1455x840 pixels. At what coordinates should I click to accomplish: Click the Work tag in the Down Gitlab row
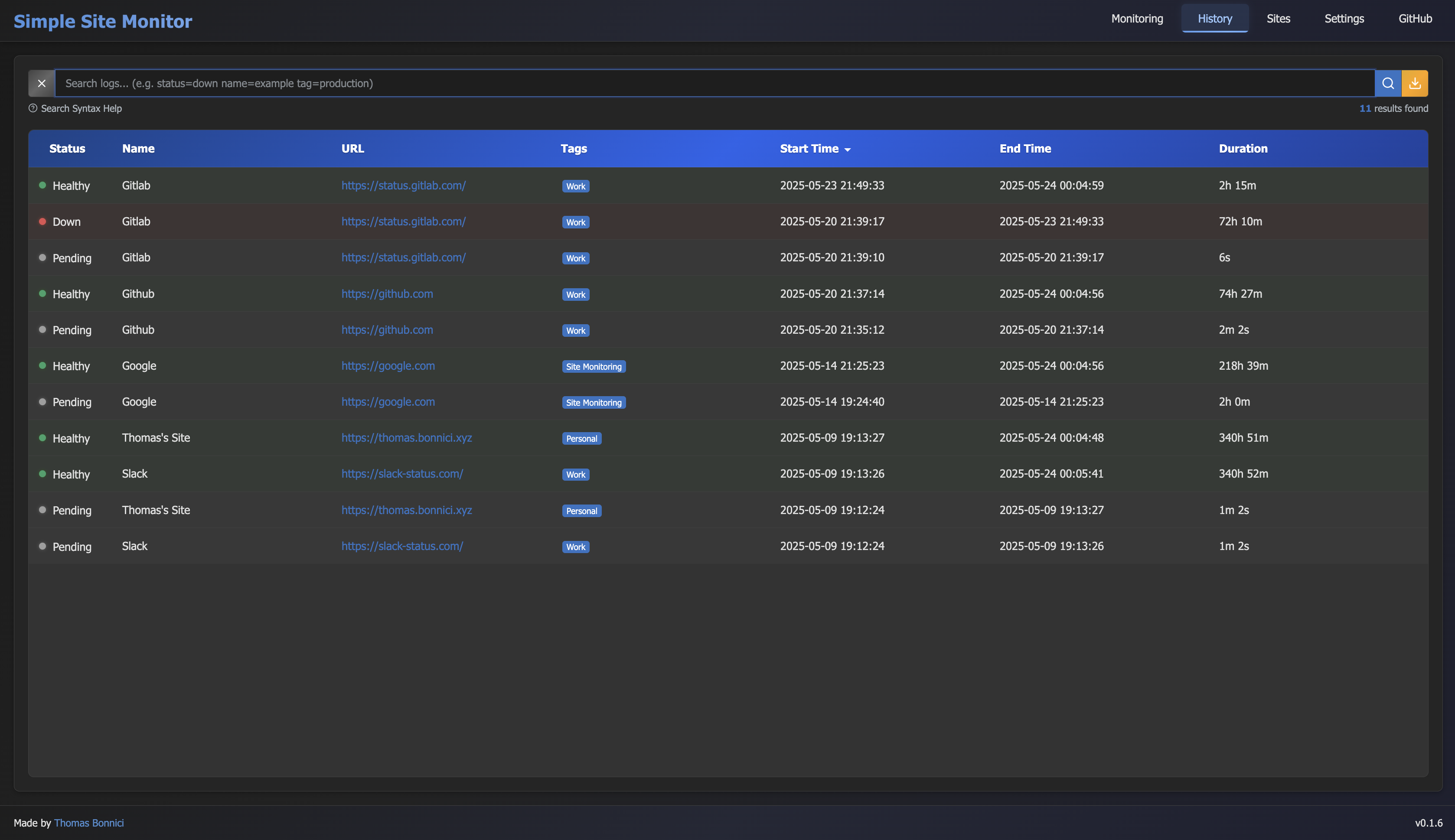(x=576, y=222)
